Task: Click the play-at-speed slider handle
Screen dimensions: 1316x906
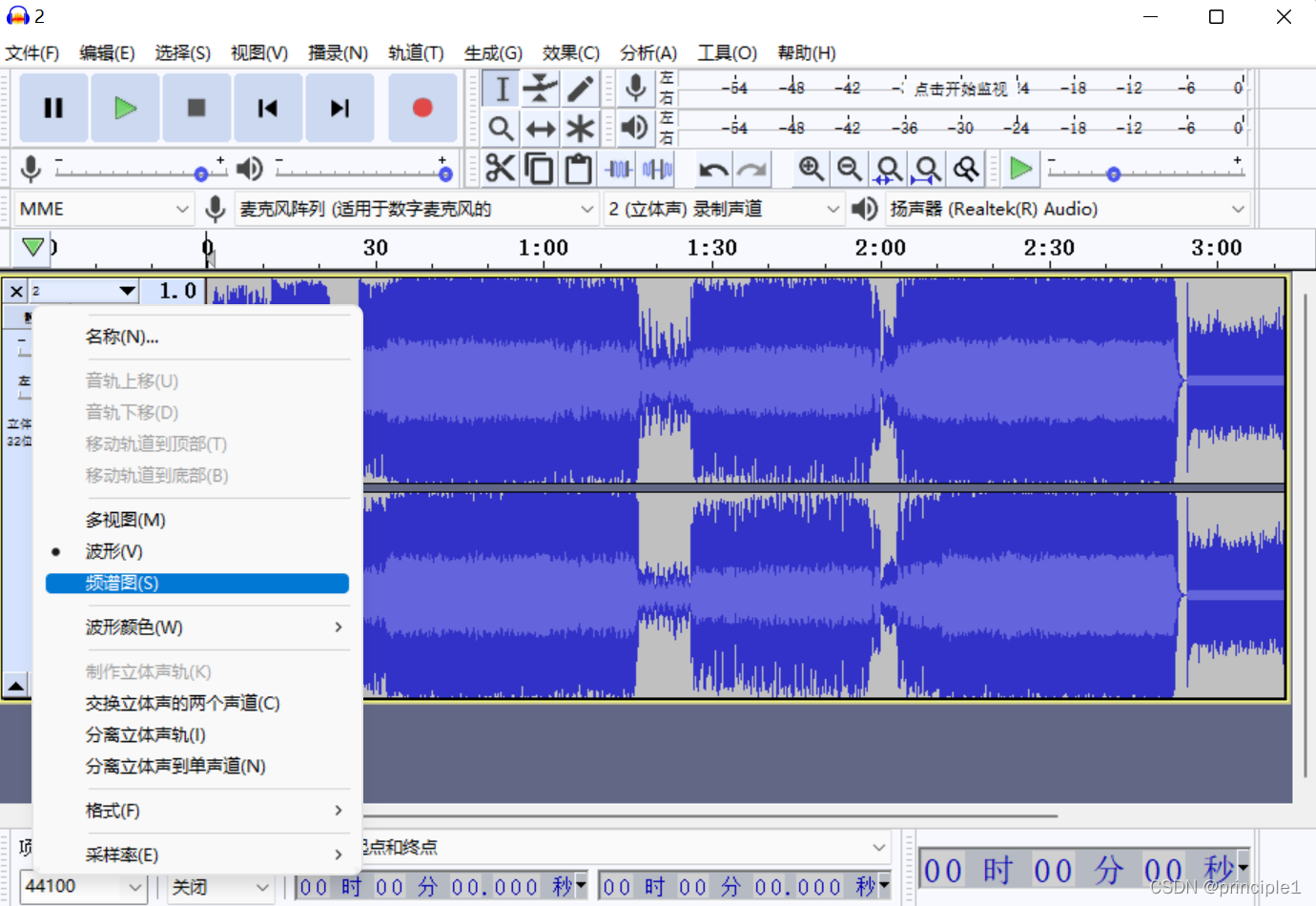Action: [1113, 174]
